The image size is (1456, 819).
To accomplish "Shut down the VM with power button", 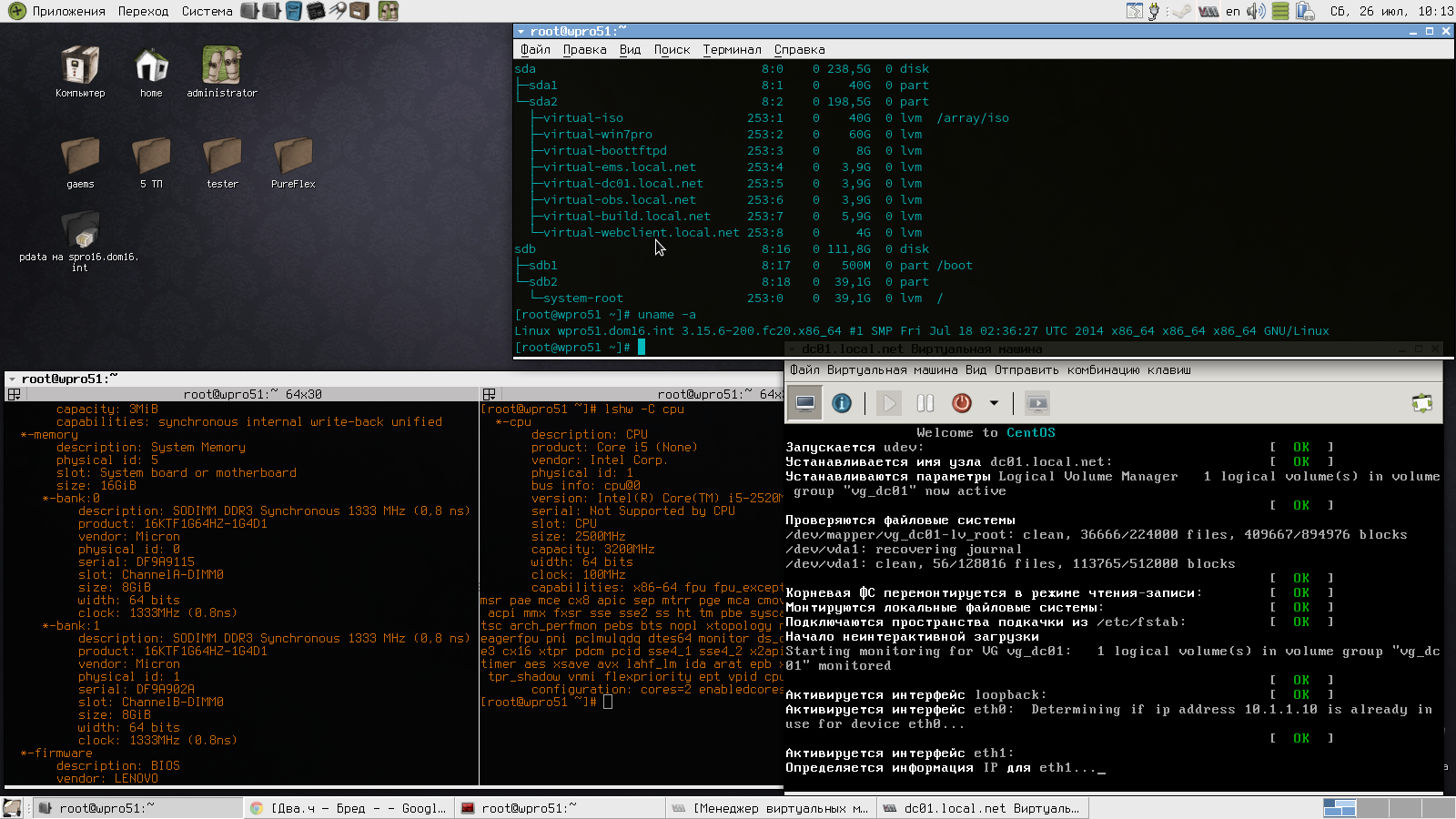I will coord(962,403).
